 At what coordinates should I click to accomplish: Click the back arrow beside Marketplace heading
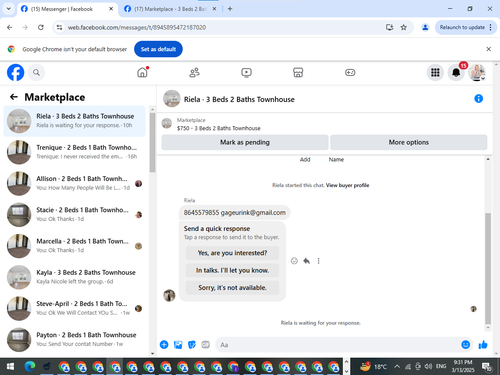(14, 97)
